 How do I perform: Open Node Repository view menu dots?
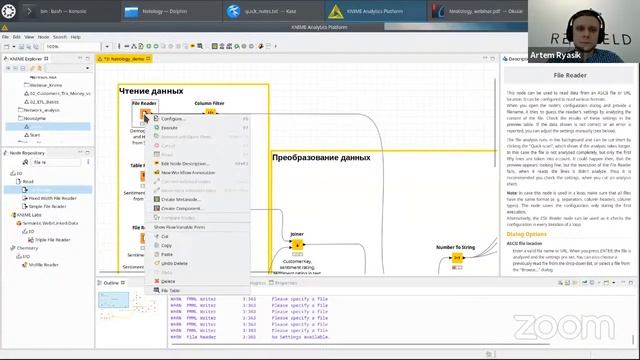tap(88, 162)
